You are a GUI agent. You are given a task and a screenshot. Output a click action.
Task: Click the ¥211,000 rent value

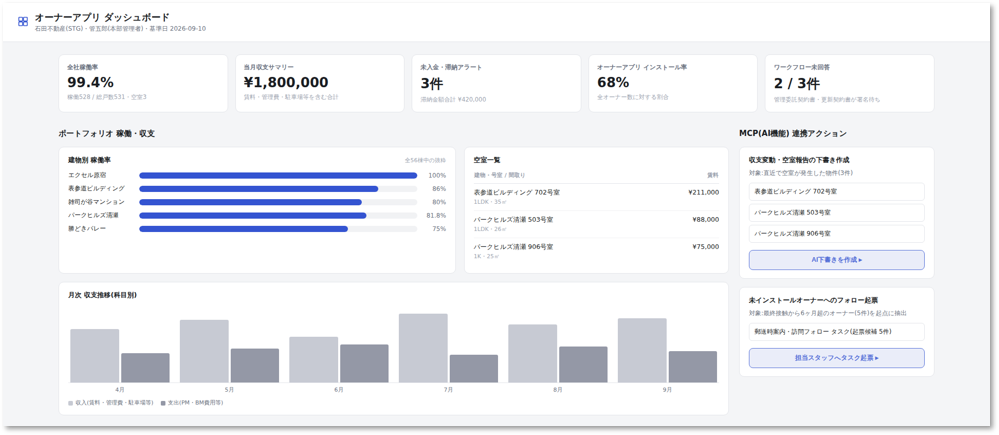tap(703, 192)
